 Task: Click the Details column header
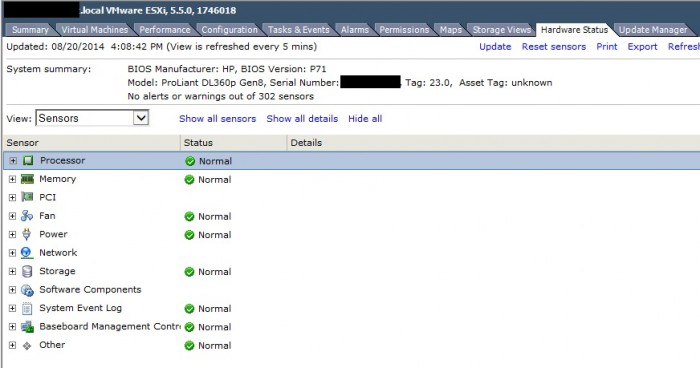pos(493,143)
